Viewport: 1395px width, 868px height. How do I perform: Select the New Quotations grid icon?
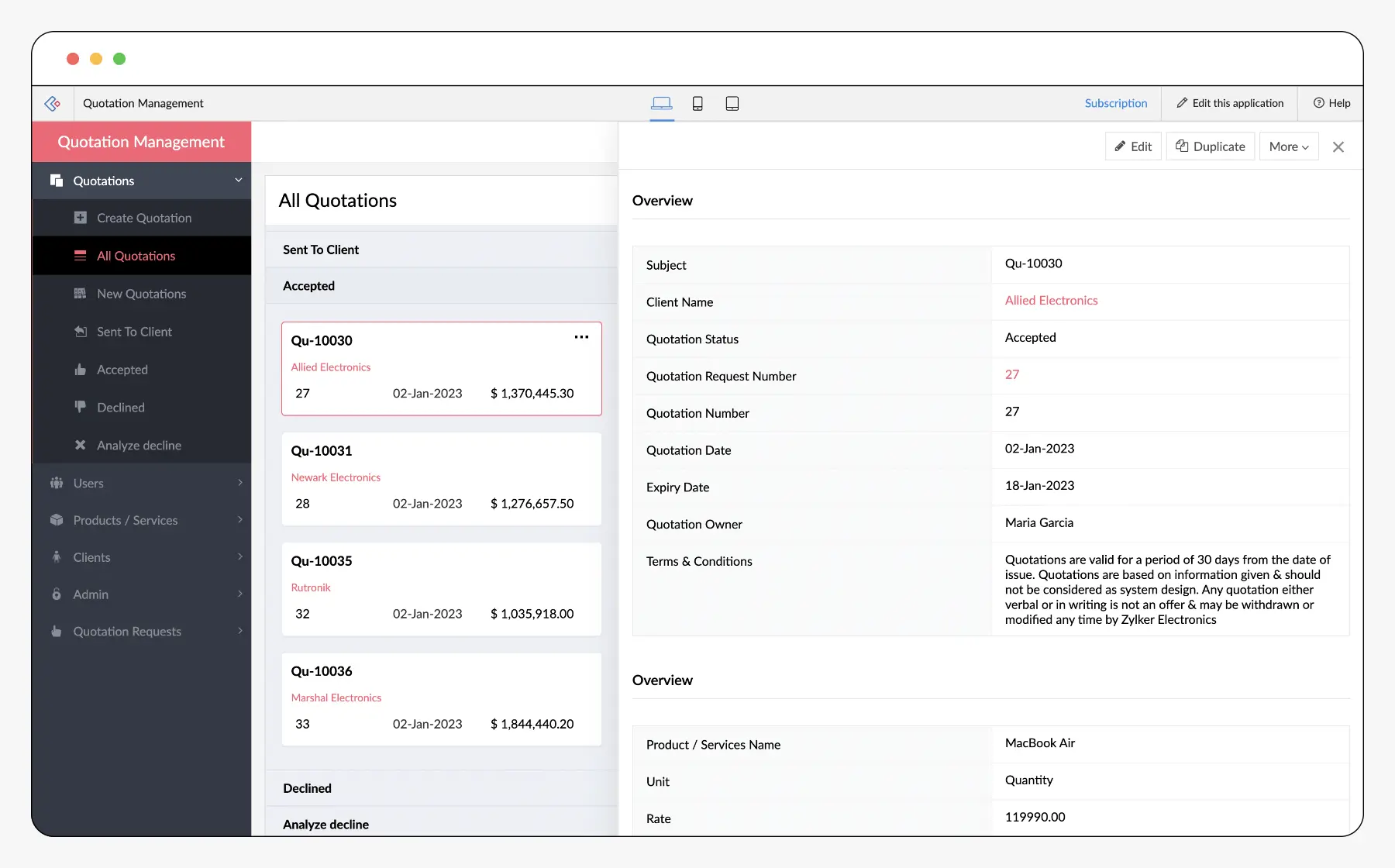81,294
